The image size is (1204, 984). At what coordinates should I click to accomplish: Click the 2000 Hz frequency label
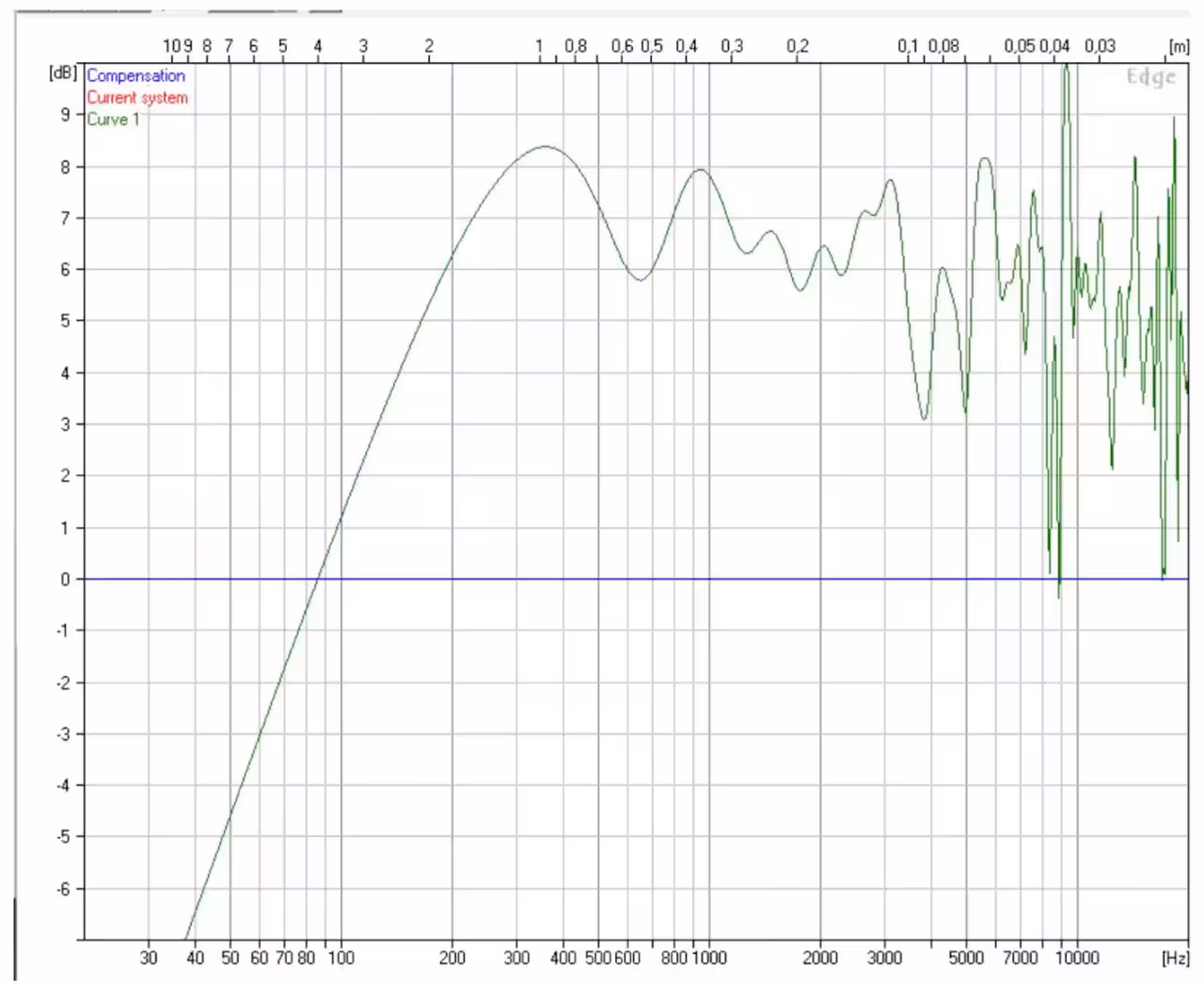[820, 958]
